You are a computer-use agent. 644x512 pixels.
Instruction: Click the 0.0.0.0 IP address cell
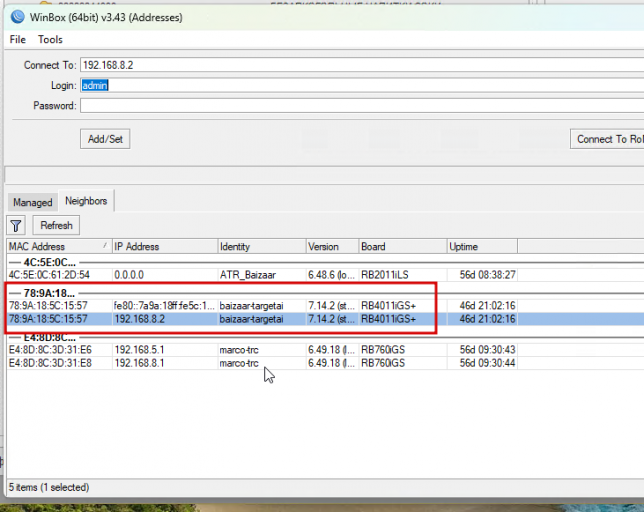pos(129,275)
